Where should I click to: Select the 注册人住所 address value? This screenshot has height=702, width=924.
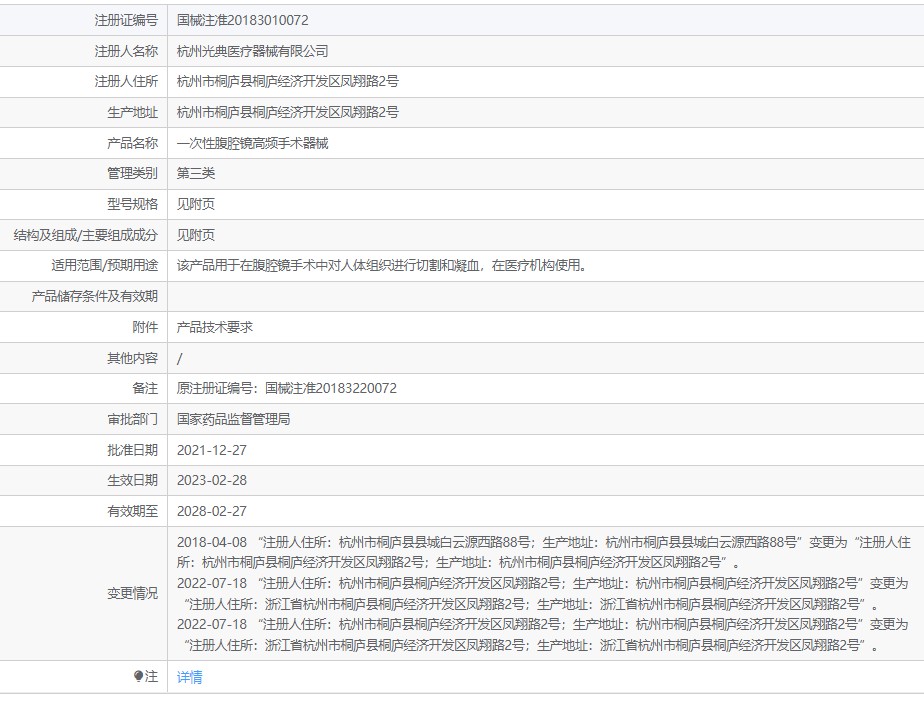point(288,81)
